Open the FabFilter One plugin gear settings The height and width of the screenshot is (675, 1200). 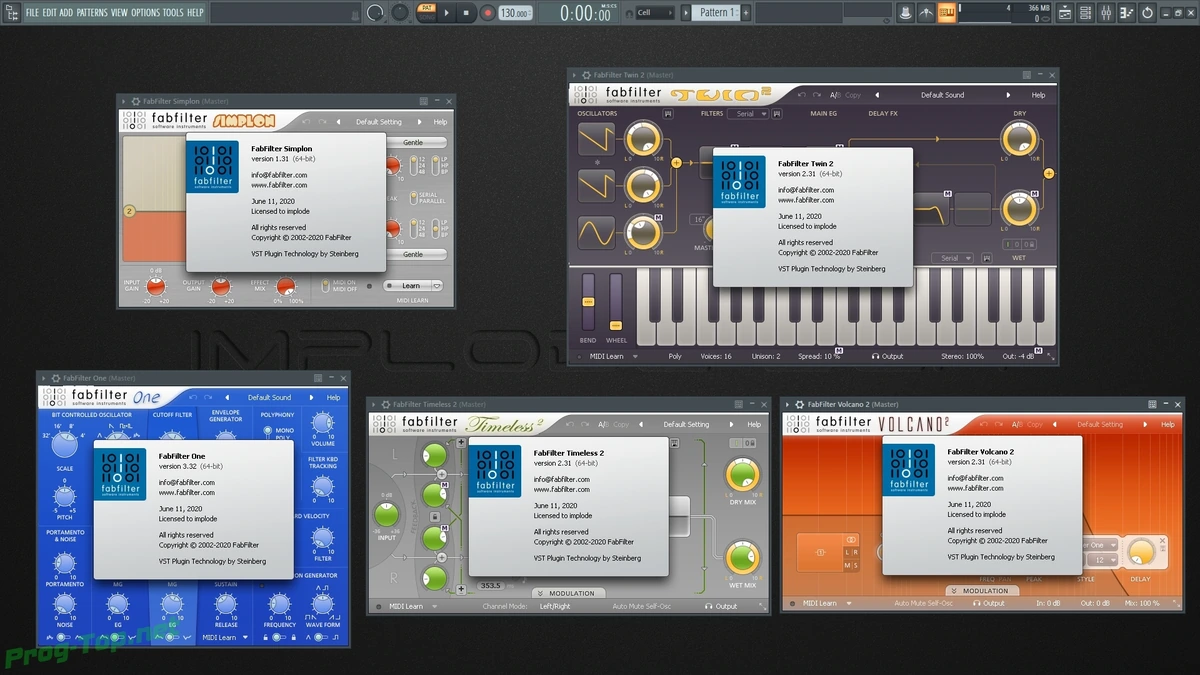[x=54, y=378]
